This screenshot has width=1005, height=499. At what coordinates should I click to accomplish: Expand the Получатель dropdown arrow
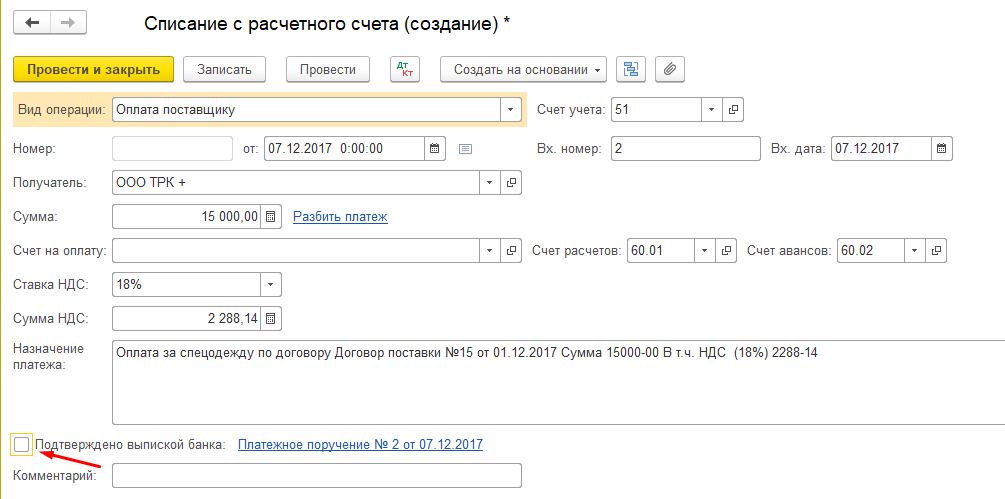(490, 183)
